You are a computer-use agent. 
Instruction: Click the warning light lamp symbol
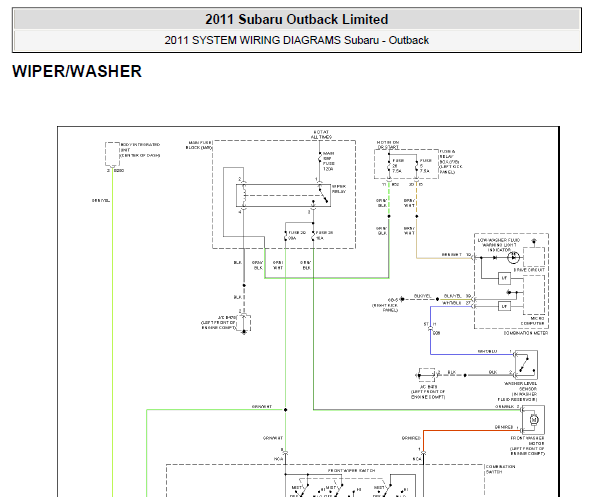513,258
